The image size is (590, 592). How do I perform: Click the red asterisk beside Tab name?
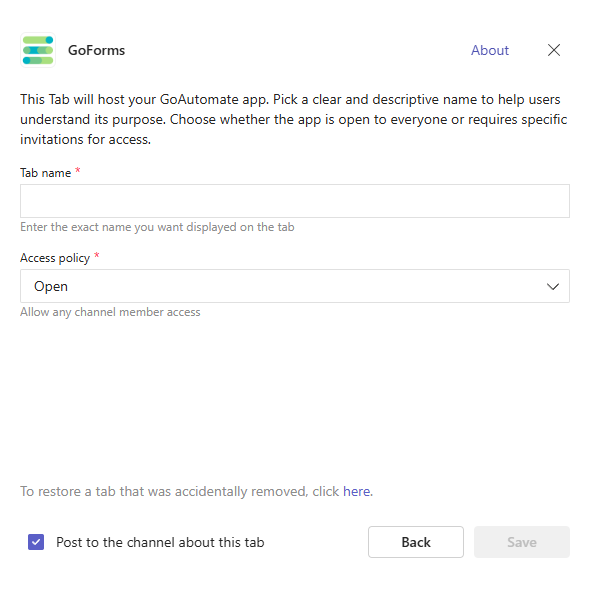pyautogui.click(x=78, y=170)
